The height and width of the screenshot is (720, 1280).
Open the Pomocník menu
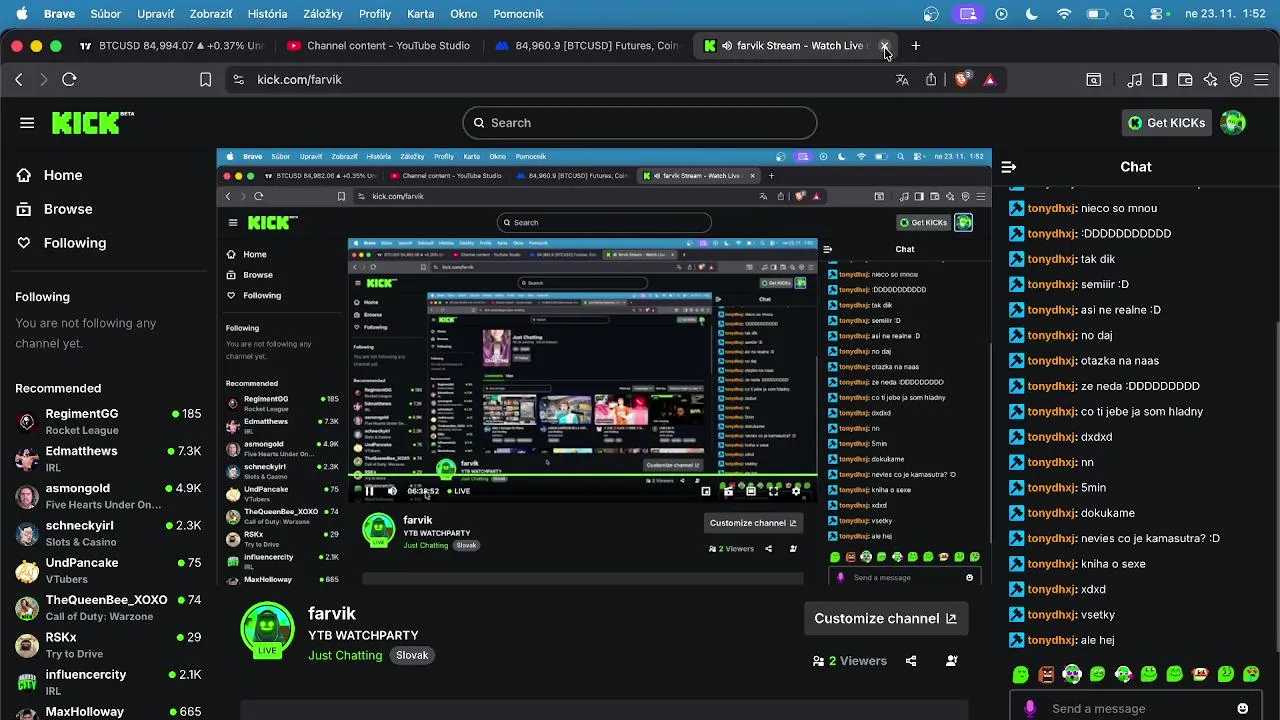[518, 14]
